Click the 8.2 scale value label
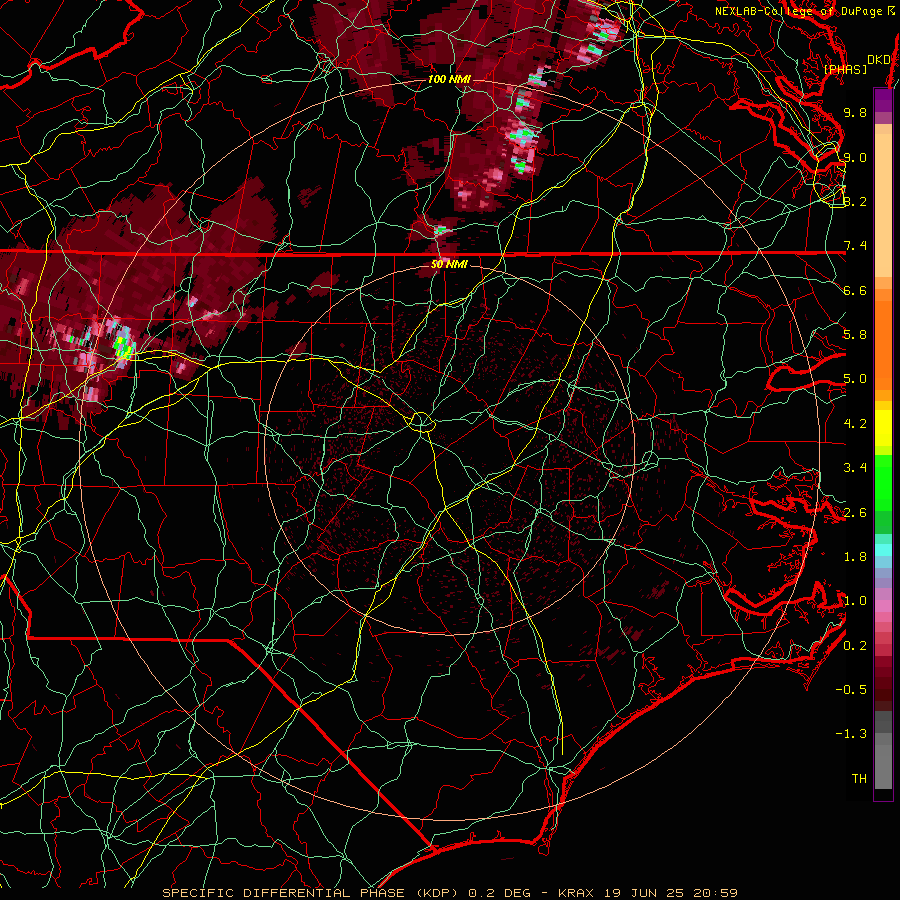The width and height of the screenshot is (900, 900). coord(855,201)
